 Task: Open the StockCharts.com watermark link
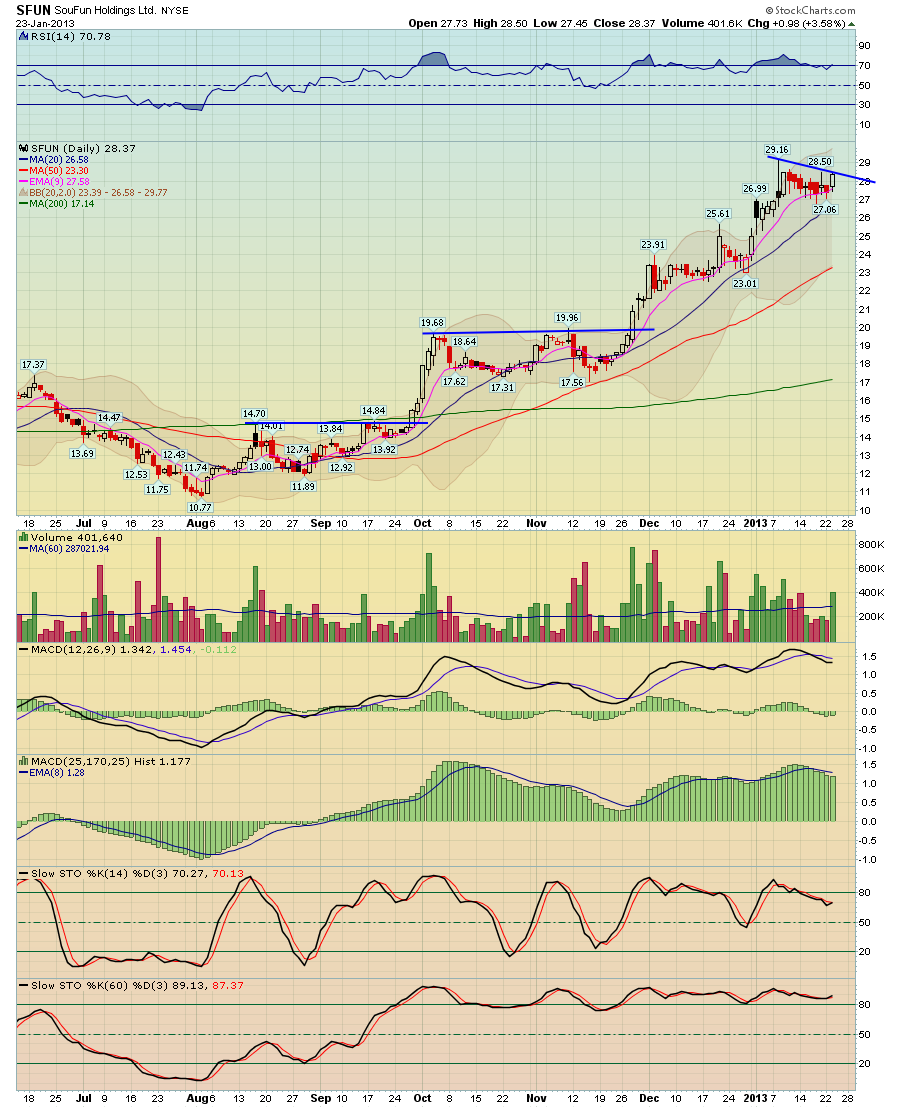coord(810,10)
